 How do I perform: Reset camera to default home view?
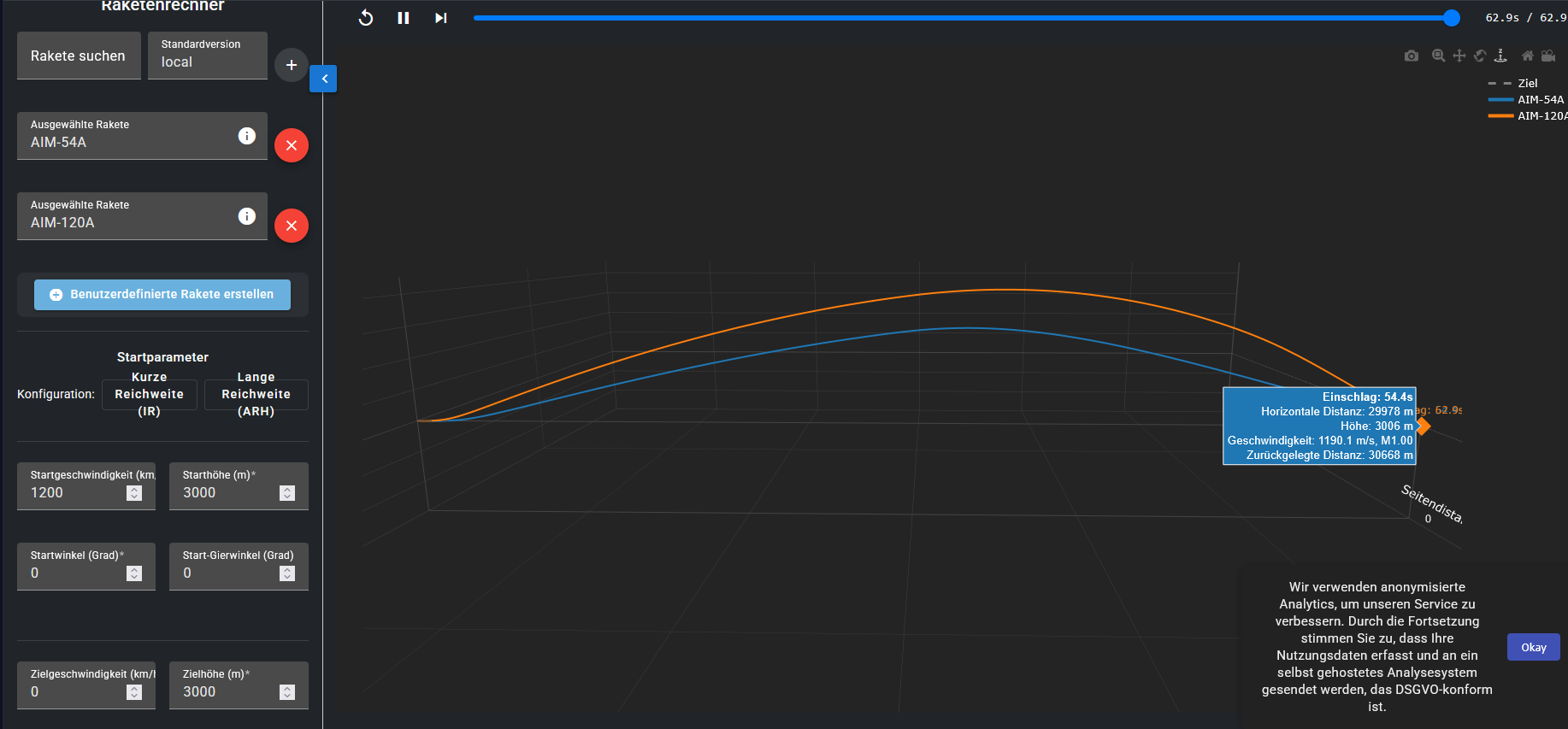pyautogui.click(x=1528, y=56)
